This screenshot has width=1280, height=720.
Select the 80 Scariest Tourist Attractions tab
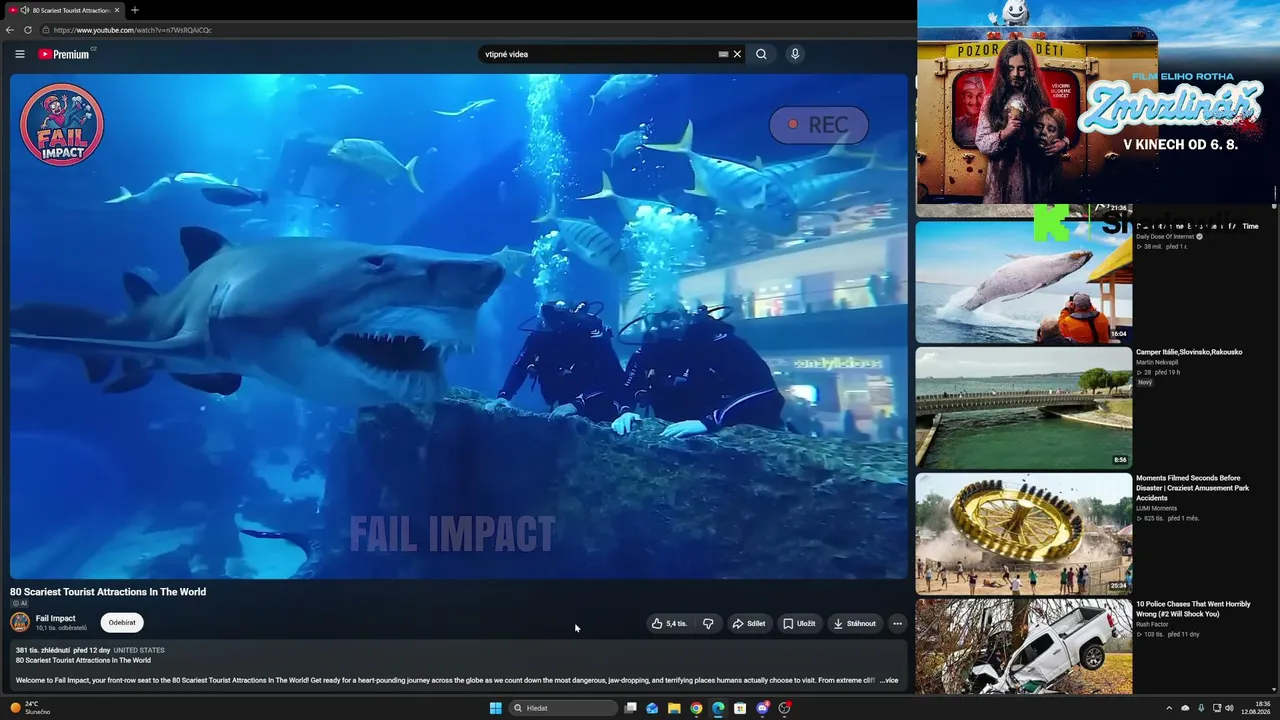click(64, 10)
